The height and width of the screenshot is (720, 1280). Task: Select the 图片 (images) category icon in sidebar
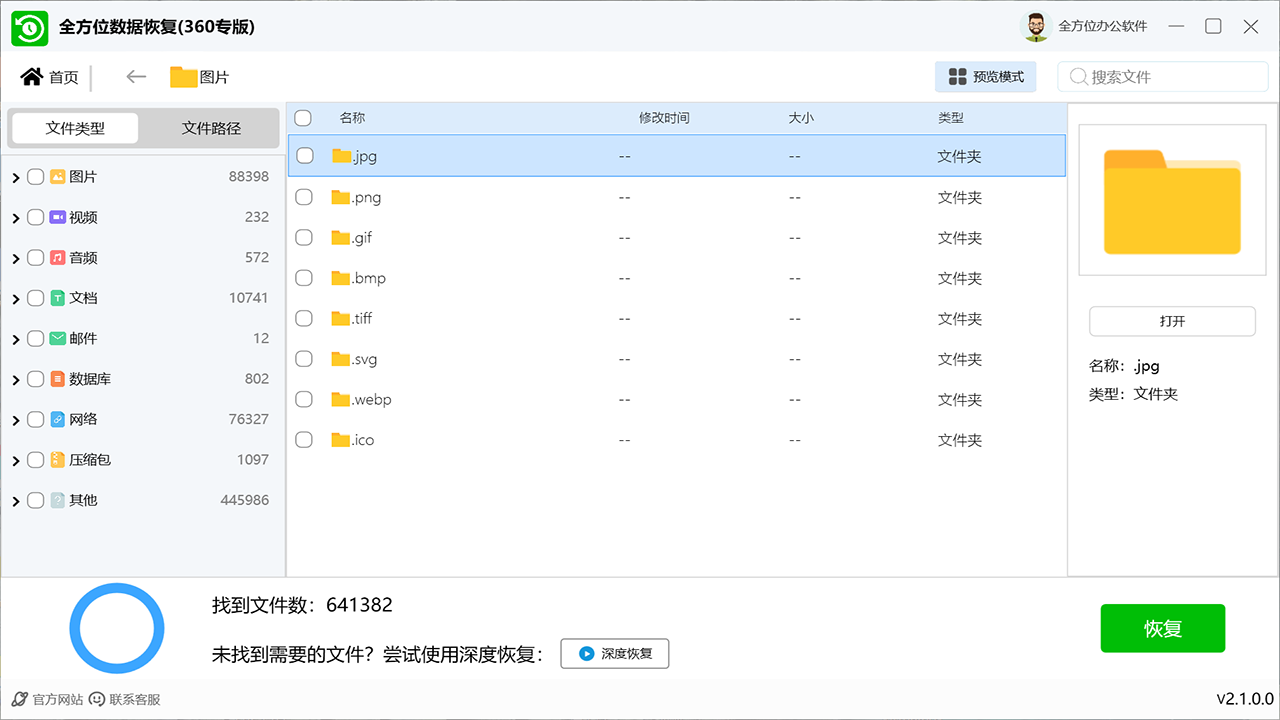55,177
